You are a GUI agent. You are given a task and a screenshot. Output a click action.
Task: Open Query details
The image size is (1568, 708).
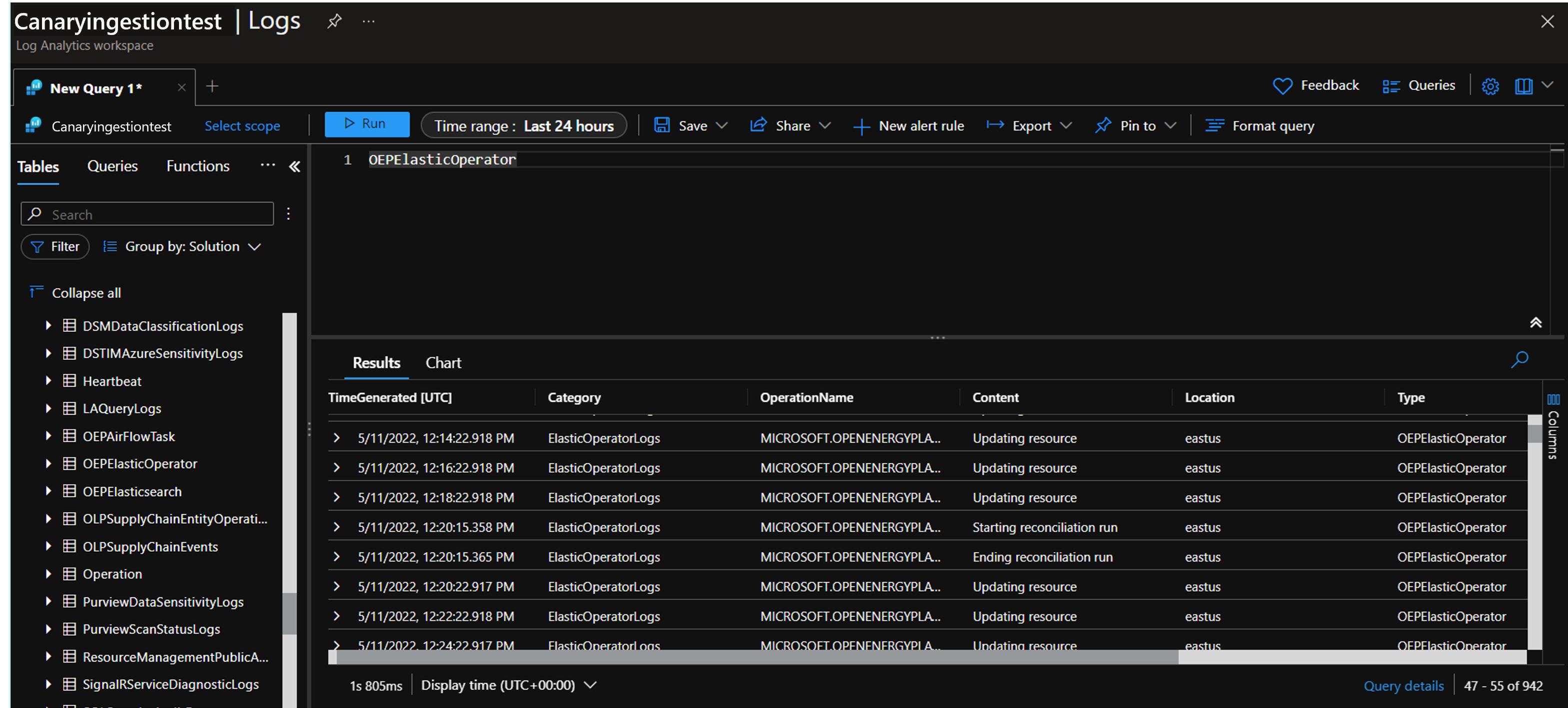coord(1403,685)
